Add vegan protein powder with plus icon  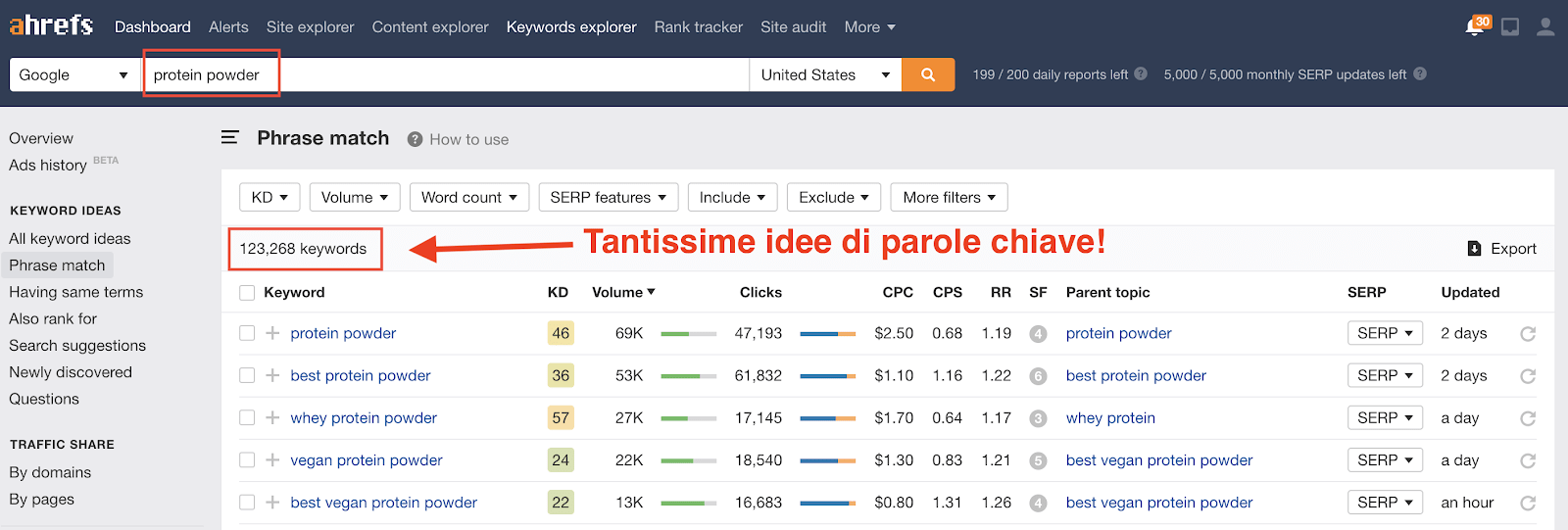pos(272,459)
